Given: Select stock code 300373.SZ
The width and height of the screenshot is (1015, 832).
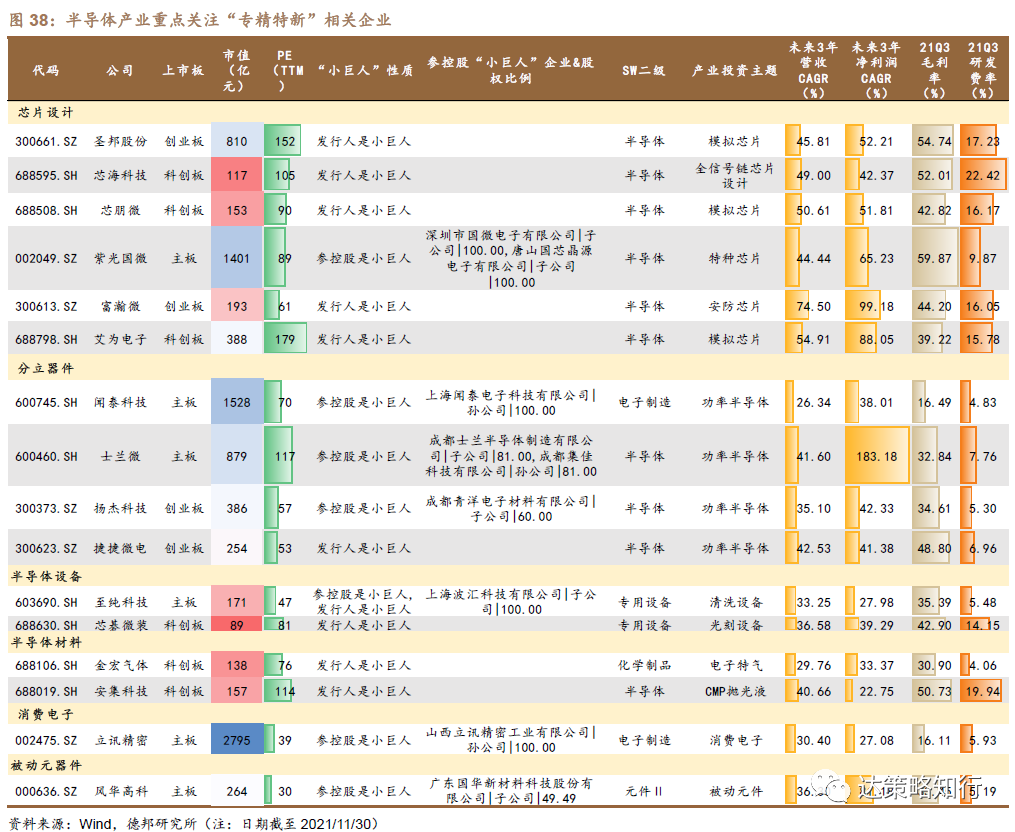Looking at the screenshot, I should pos(46,508).
